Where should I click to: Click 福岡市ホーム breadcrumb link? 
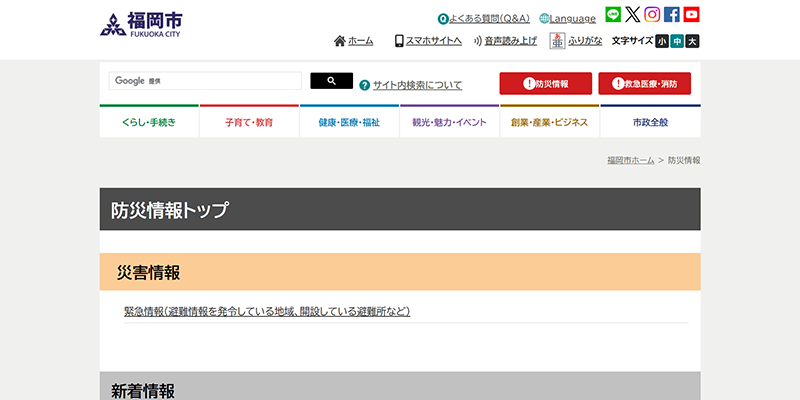(x=631, y=160)
